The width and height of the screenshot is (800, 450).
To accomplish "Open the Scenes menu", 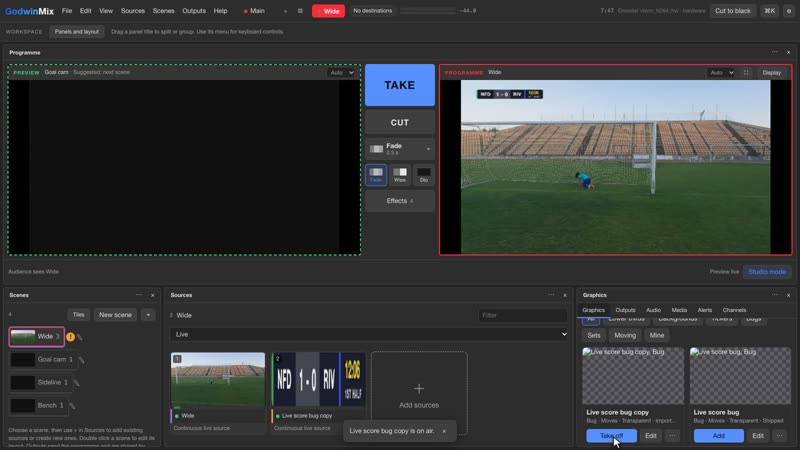I will tap(163, 11).
